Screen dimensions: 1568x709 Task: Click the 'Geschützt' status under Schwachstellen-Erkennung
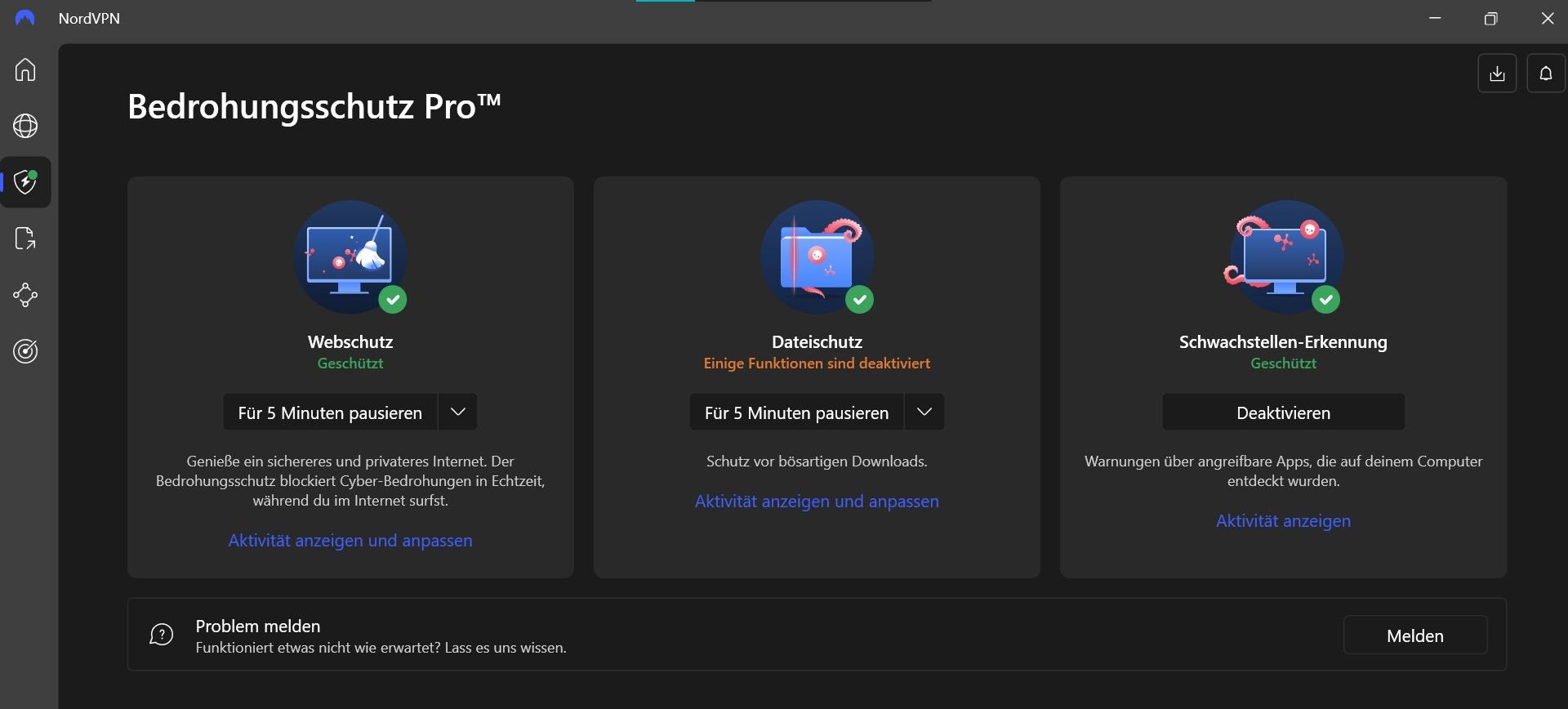(x=1283, y=363)
